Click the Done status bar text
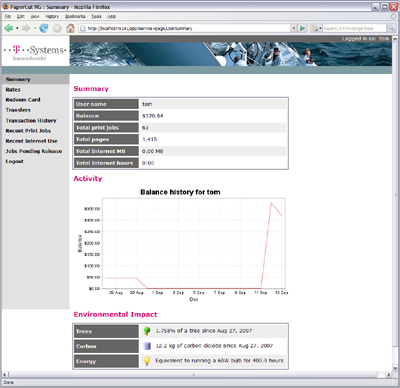The image size is (400, 388). 9,382
